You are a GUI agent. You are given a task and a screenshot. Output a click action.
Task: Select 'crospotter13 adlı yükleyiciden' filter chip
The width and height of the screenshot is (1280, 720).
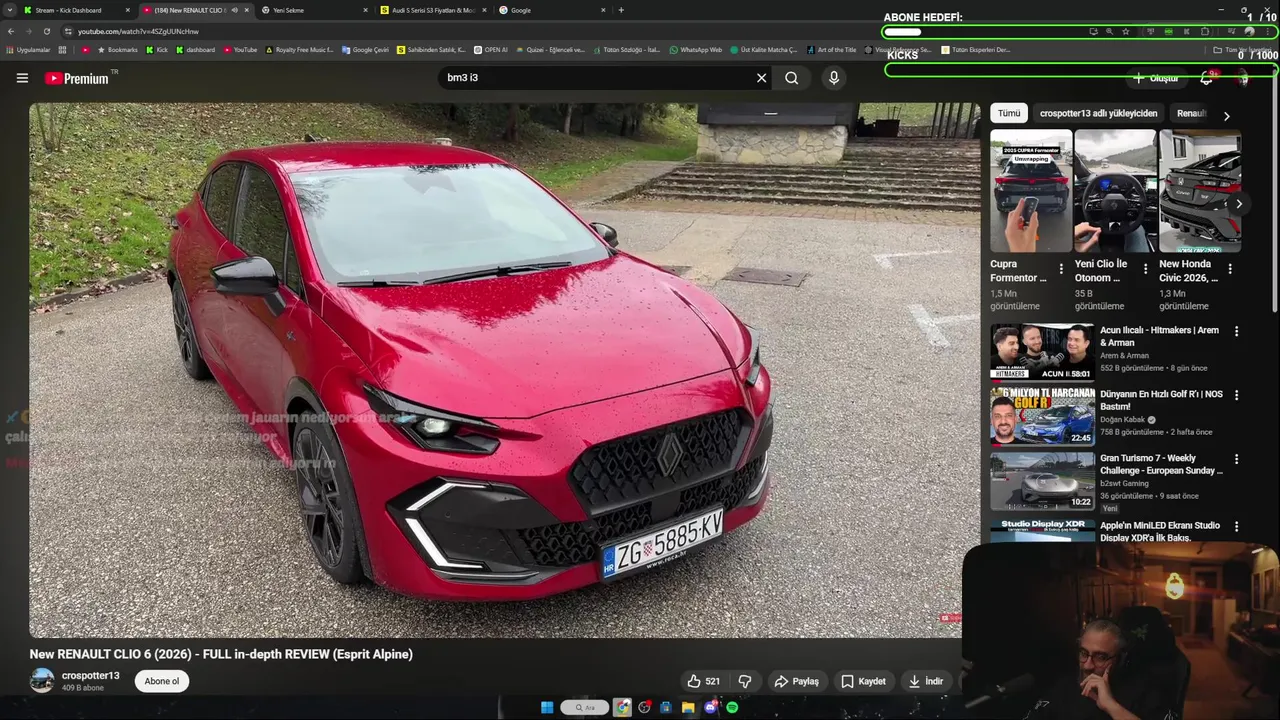pyautogui.click(x=1098, y=113)
